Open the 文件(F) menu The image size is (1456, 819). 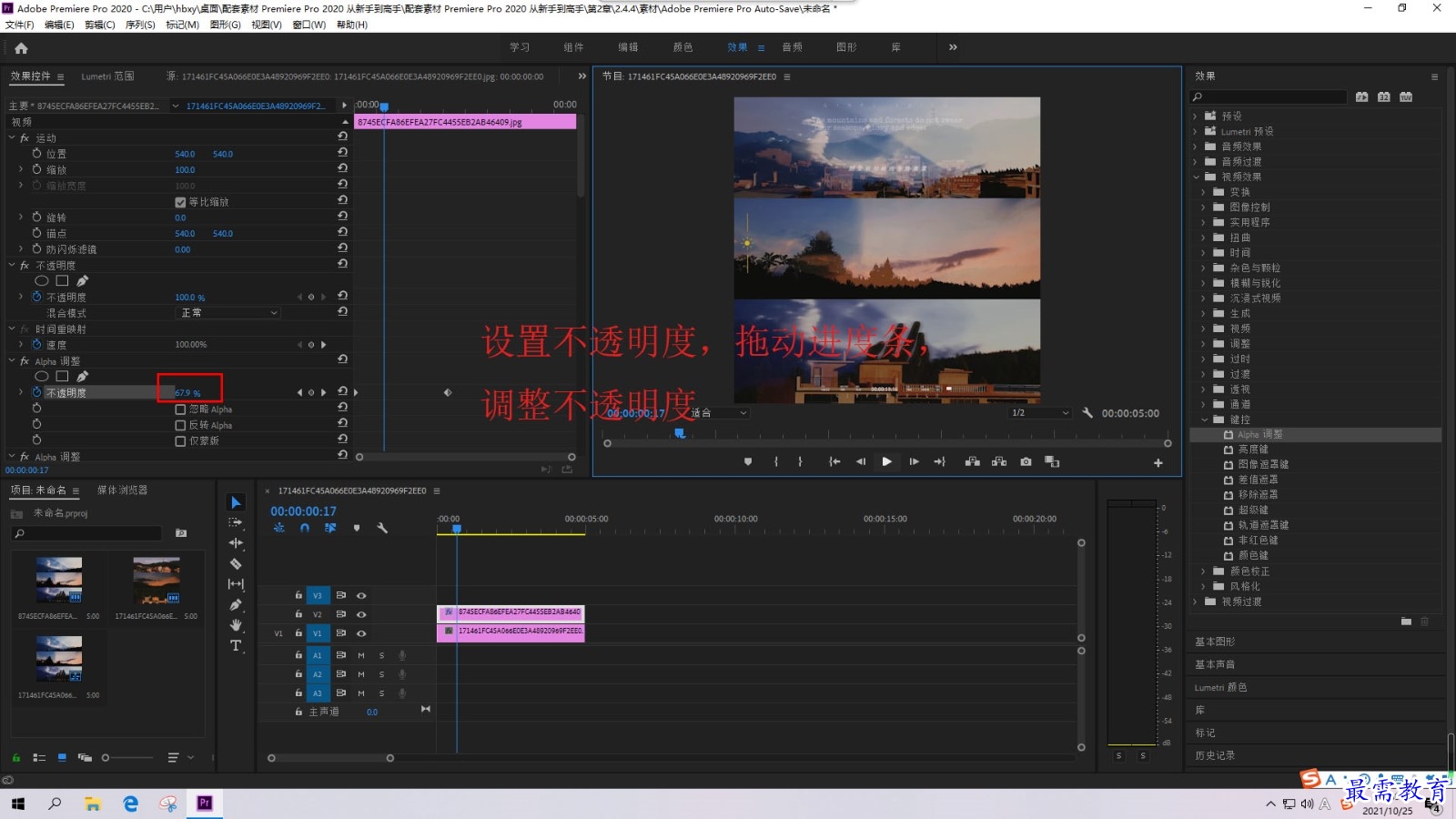tap(19, 25)
